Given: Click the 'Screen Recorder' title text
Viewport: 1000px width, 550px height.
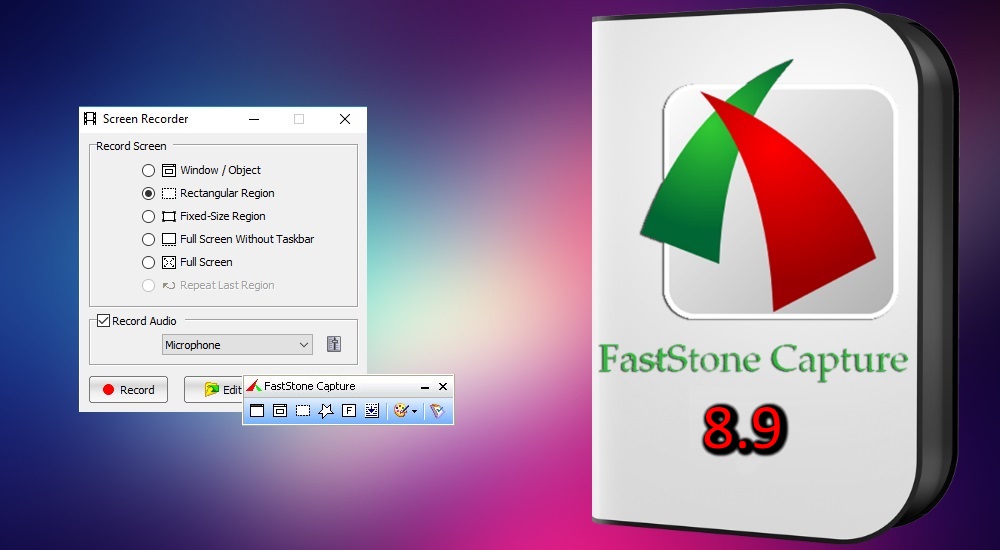Looking at the screenshot, I should [x=145, y=119].
